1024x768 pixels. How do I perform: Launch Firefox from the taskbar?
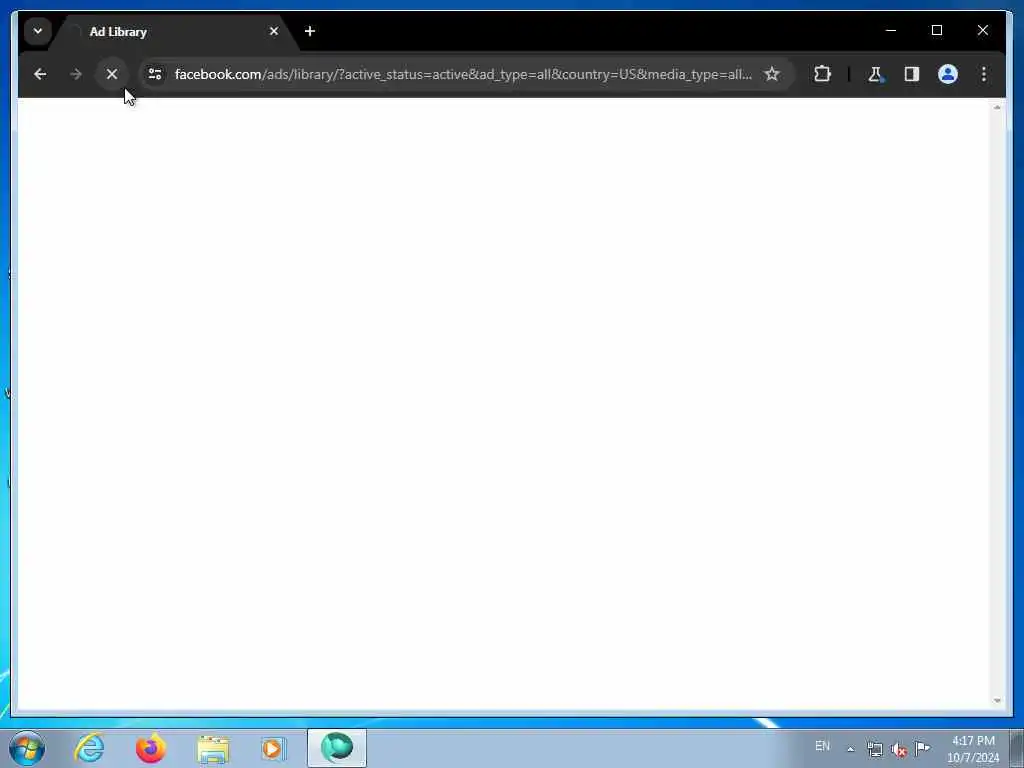[x=150, y=748]
